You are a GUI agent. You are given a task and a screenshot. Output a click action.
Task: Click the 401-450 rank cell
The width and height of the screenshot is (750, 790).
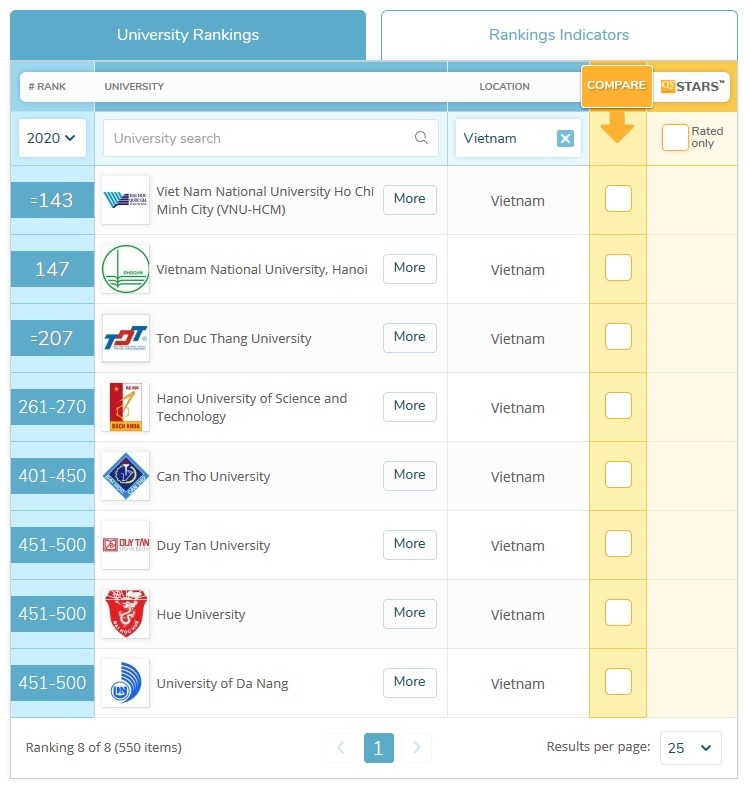(x=52, y=476)
